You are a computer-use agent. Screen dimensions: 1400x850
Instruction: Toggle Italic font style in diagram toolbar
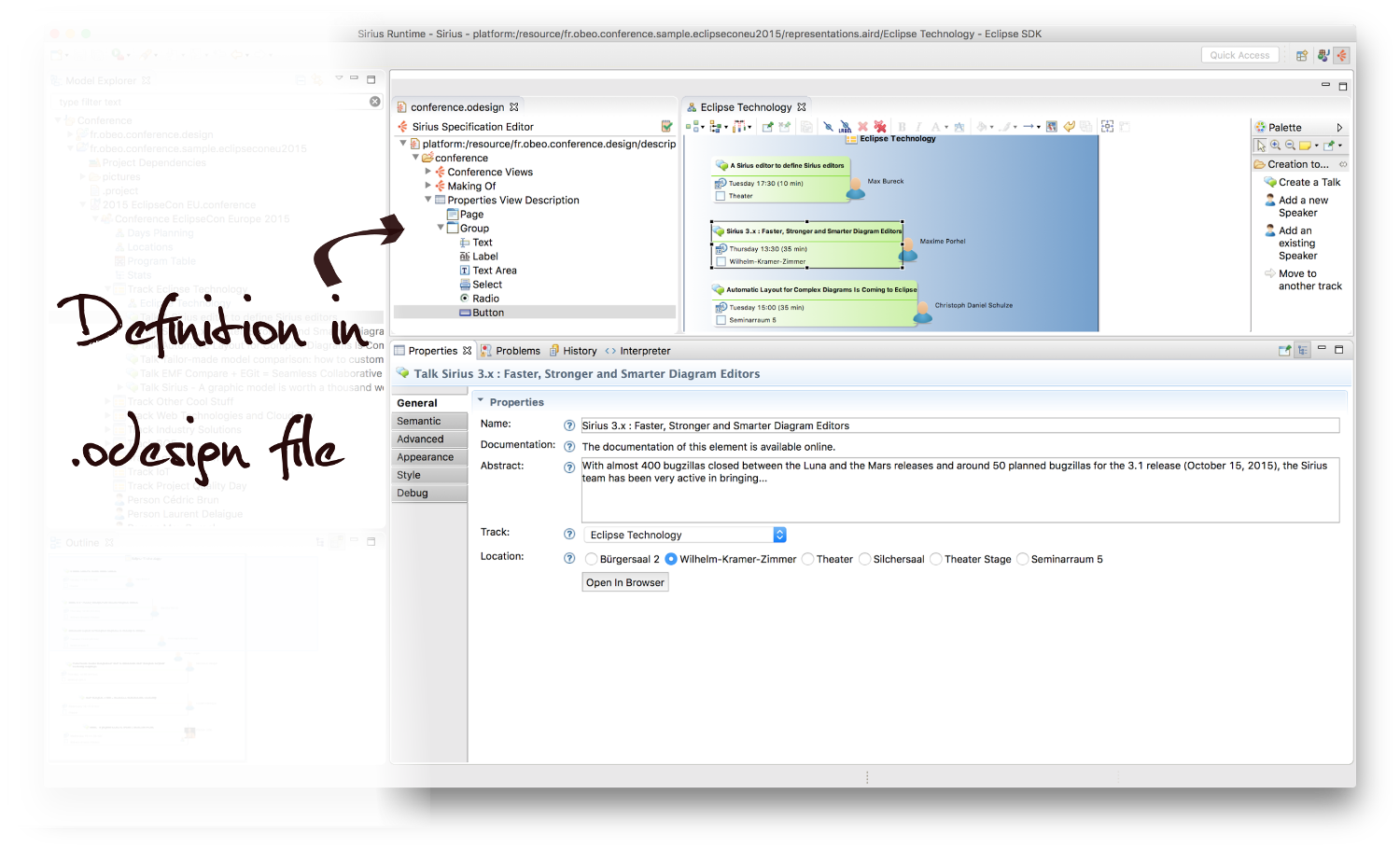pos(918,127)
